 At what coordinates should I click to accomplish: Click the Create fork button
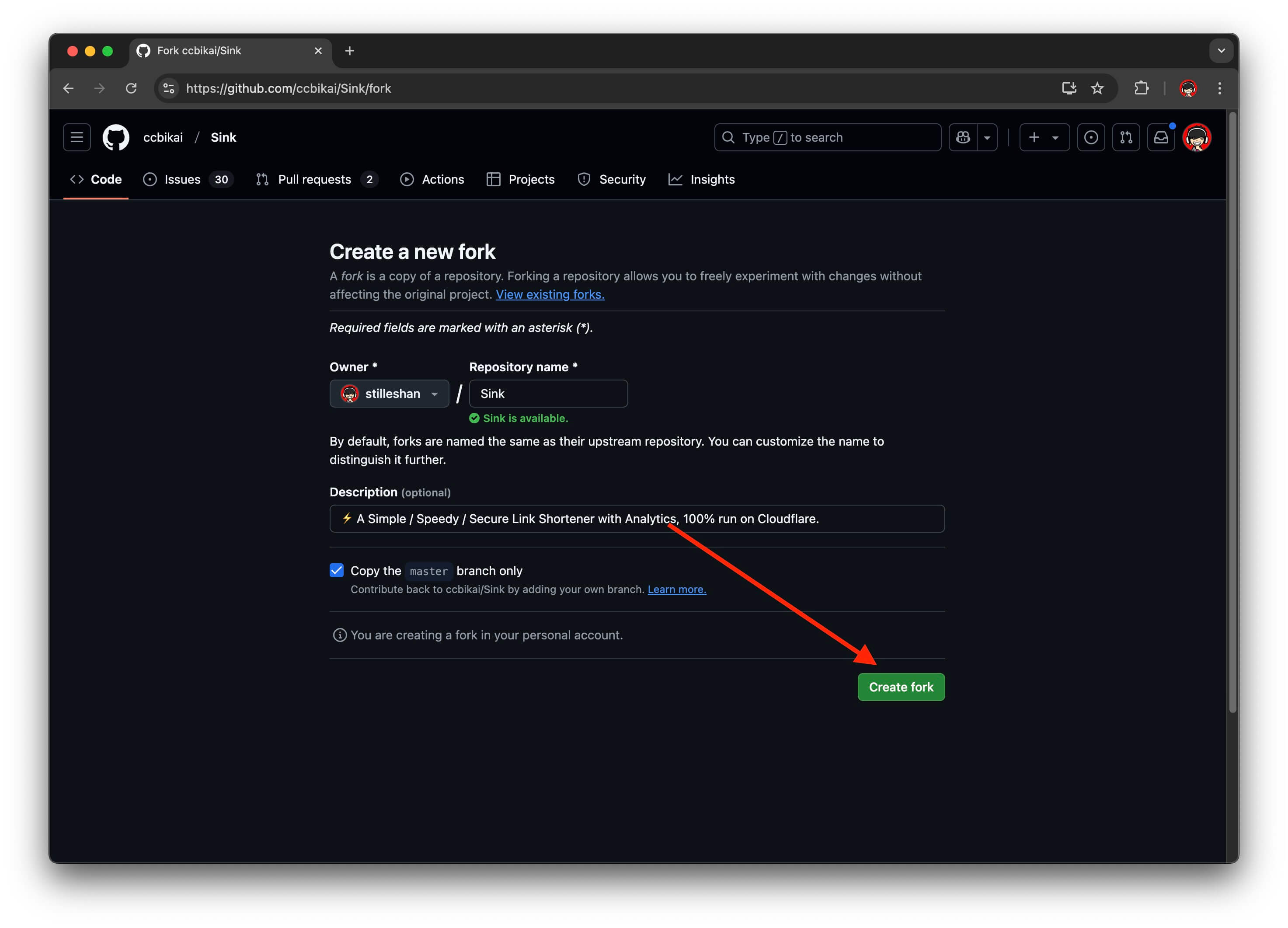click(901, 687)
